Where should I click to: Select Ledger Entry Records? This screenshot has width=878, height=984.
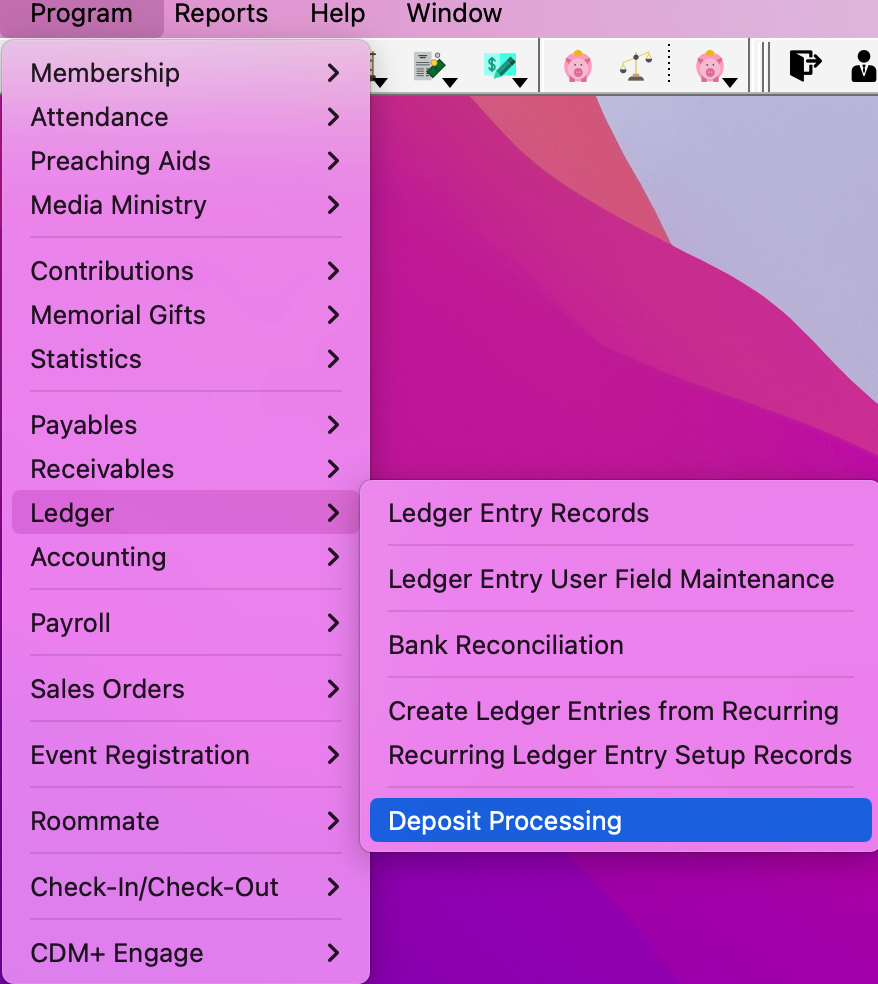point(519,513)
